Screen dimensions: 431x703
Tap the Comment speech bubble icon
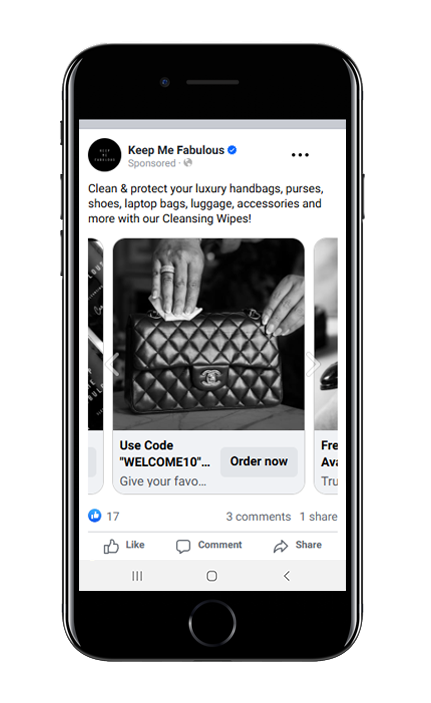point(183,546)
